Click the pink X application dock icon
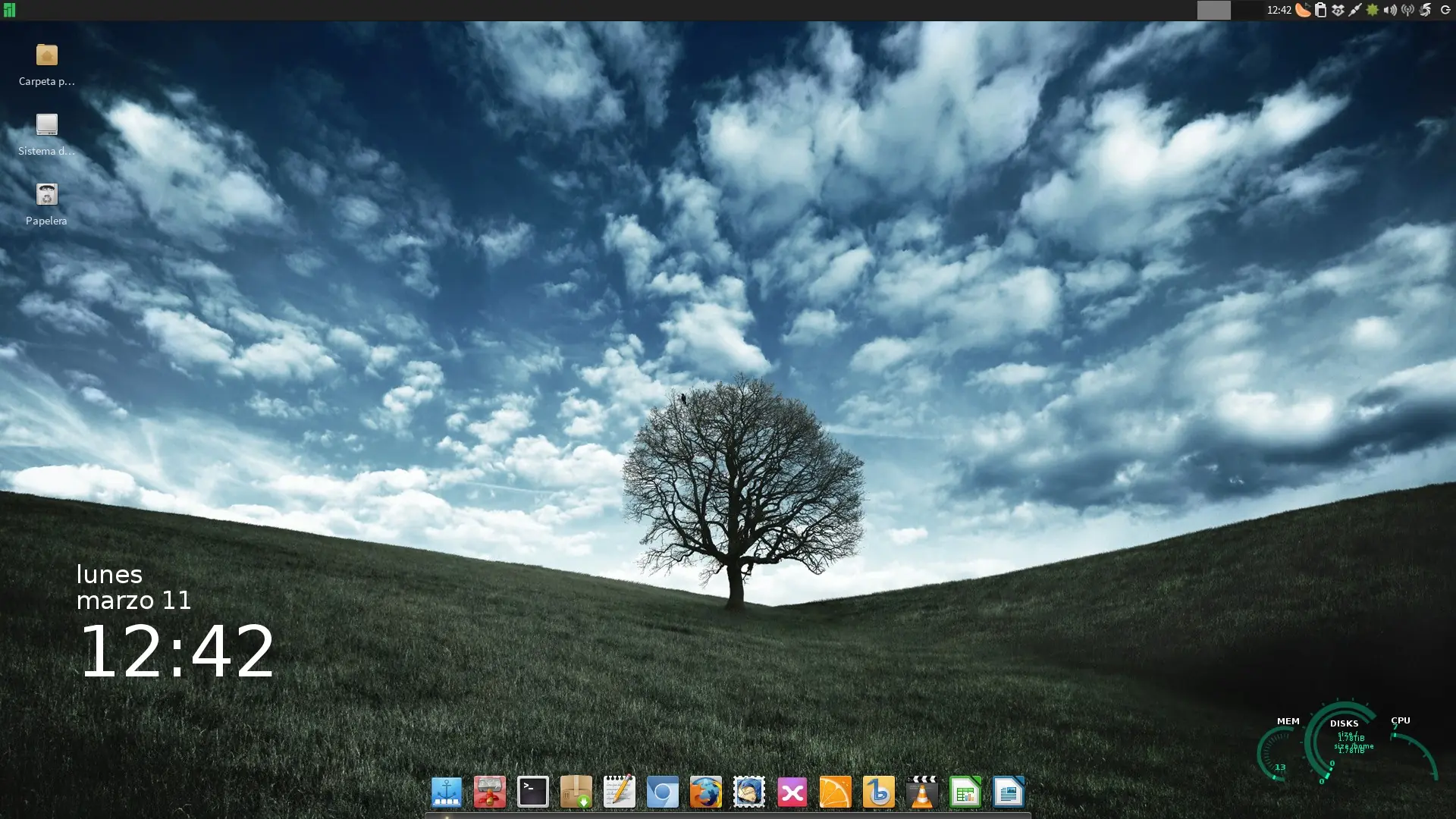Screen dimensions: 1456x819 tap(792, 792)
